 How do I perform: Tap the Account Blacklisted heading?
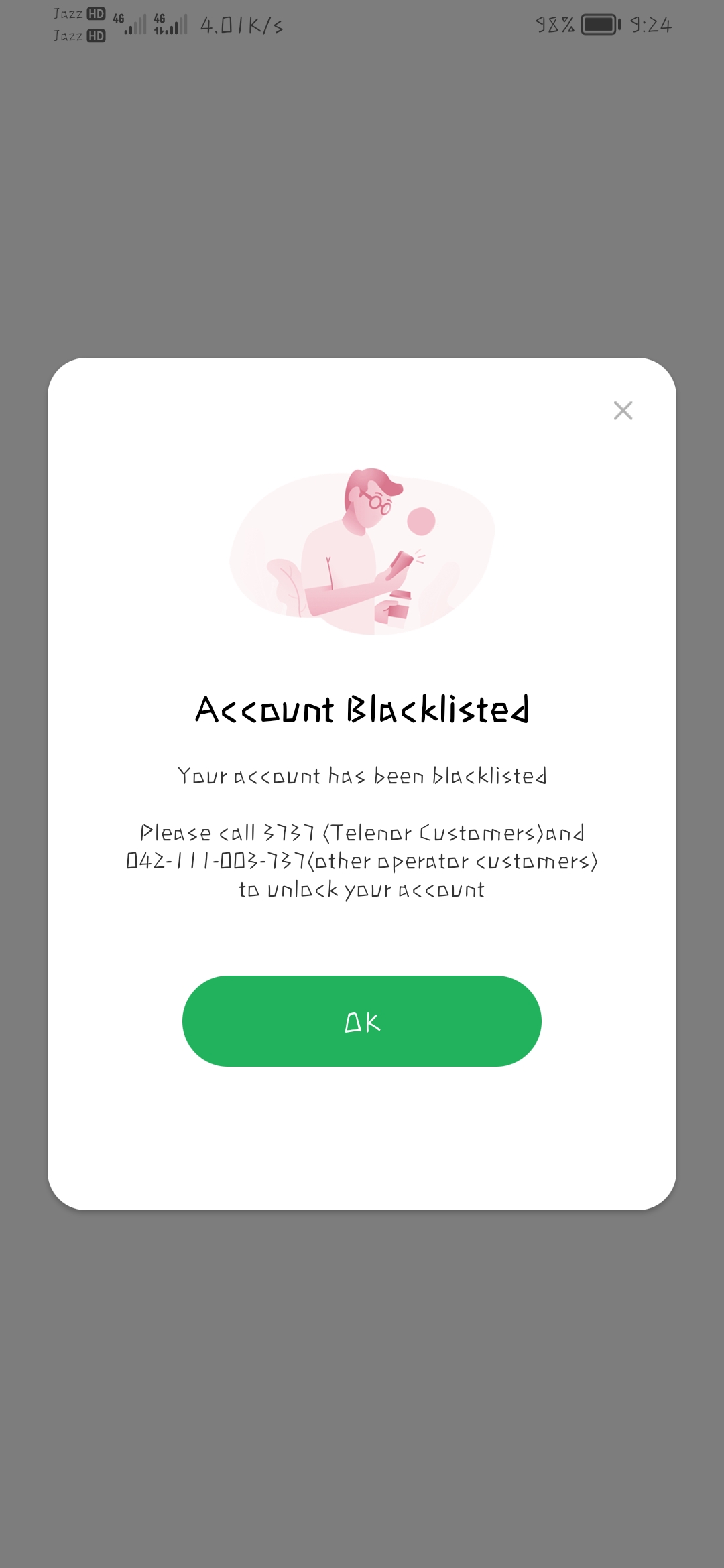coord(362,710)
